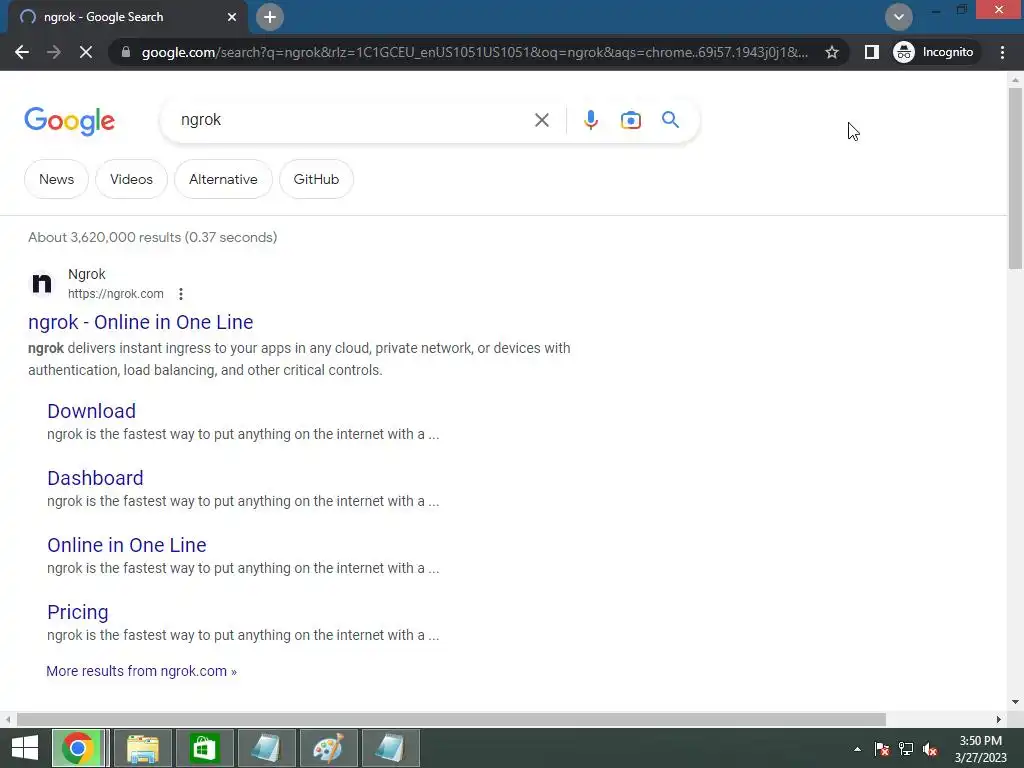Open the Store app in the taskbar
The width and height of the screenshot is (1024, 768).
click(x=204, y=748)
